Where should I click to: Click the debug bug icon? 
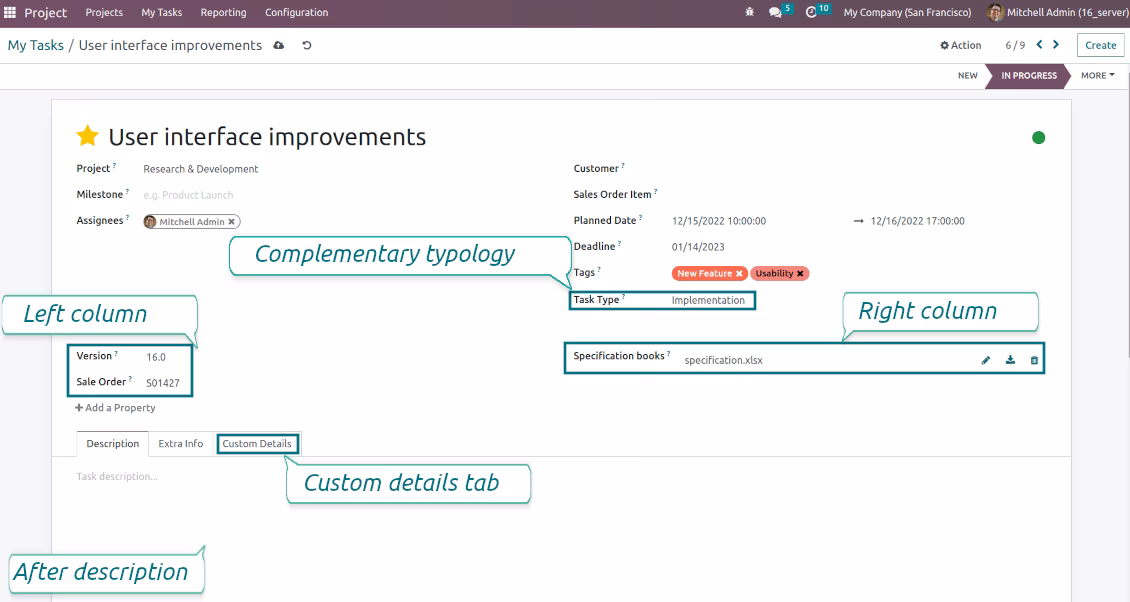(749, 12)
